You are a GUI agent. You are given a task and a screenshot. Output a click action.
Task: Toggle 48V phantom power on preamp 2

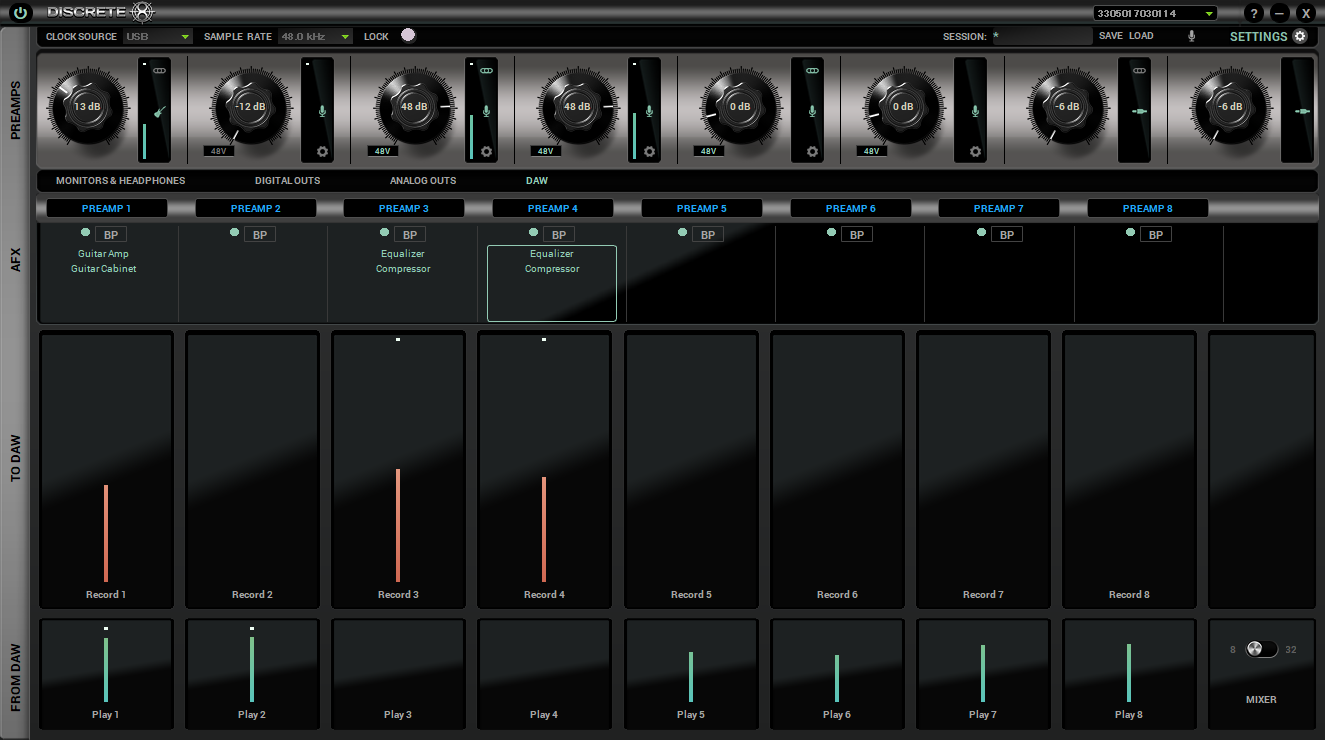218,151
